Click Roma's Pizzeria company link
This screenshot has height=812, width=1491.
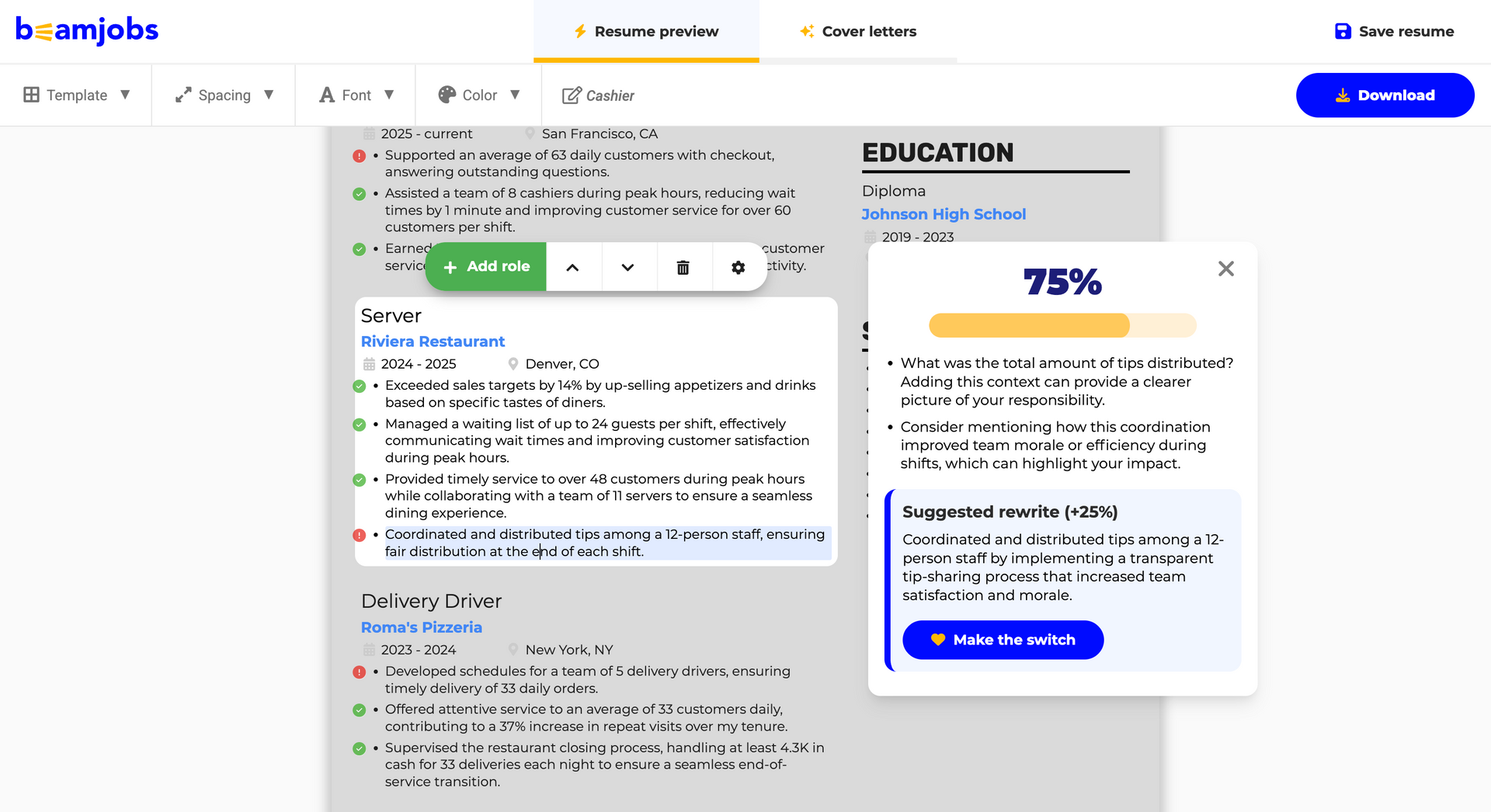click(x=422, y=627)
